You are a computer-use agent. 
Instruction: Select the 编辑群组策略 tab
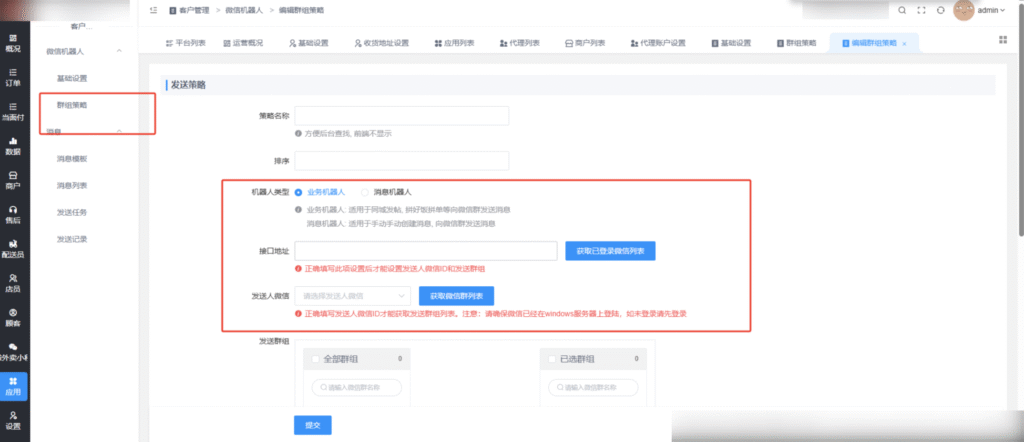coord(873,43)
